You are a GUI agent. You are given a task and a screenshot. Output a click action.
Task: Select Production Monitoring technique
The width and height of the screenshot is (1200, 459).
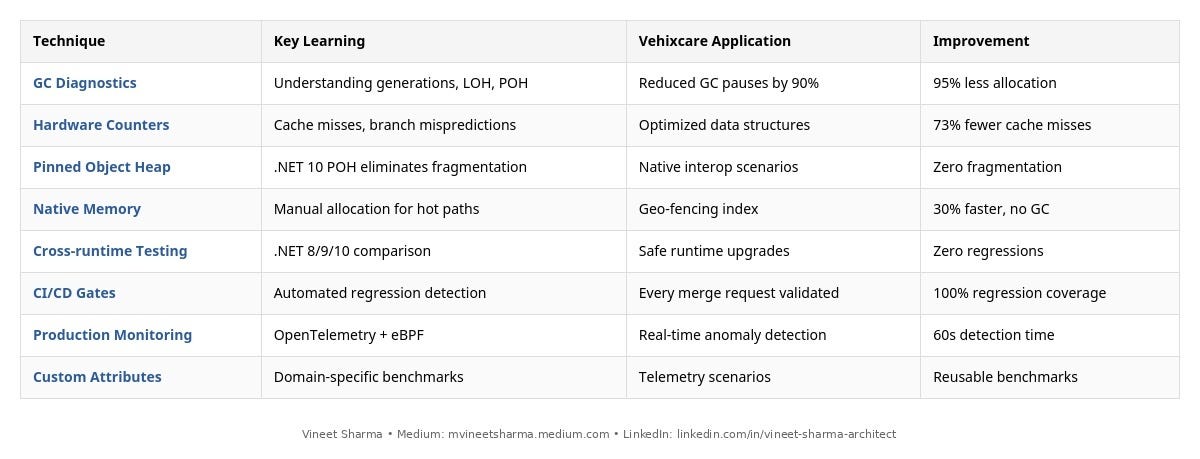pos(112,335)
